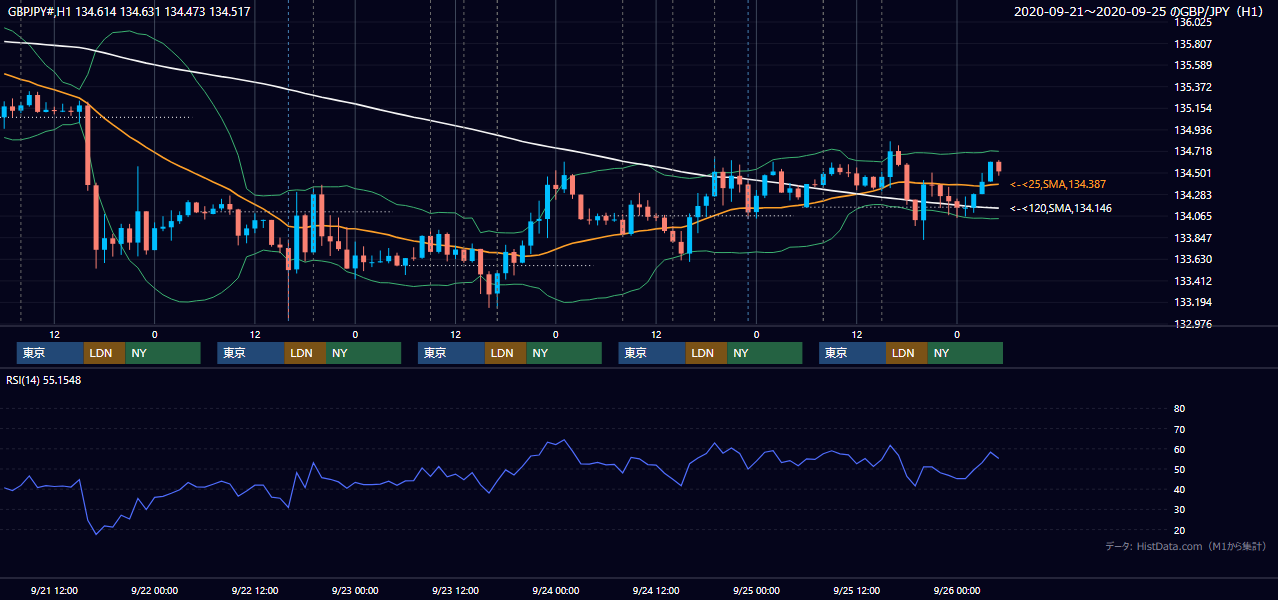
Task: Click the 135.154 price axis label
Action: [x=1195, y=108]
